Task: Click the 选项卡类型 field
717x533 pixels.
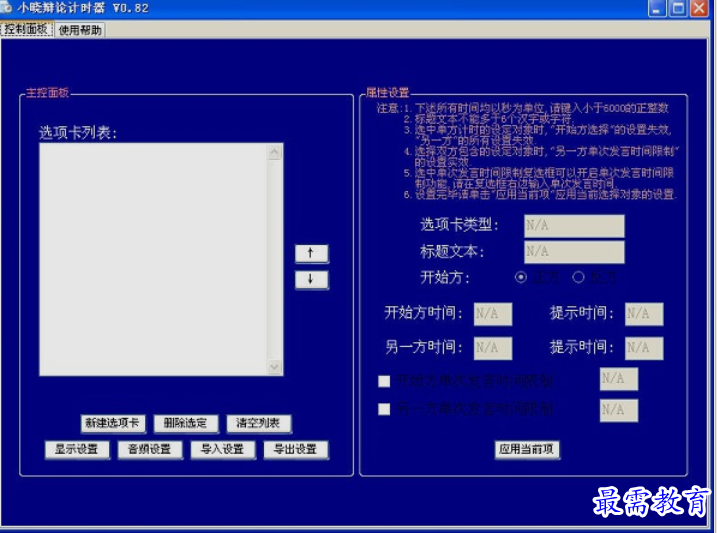Action: [574, 226]
